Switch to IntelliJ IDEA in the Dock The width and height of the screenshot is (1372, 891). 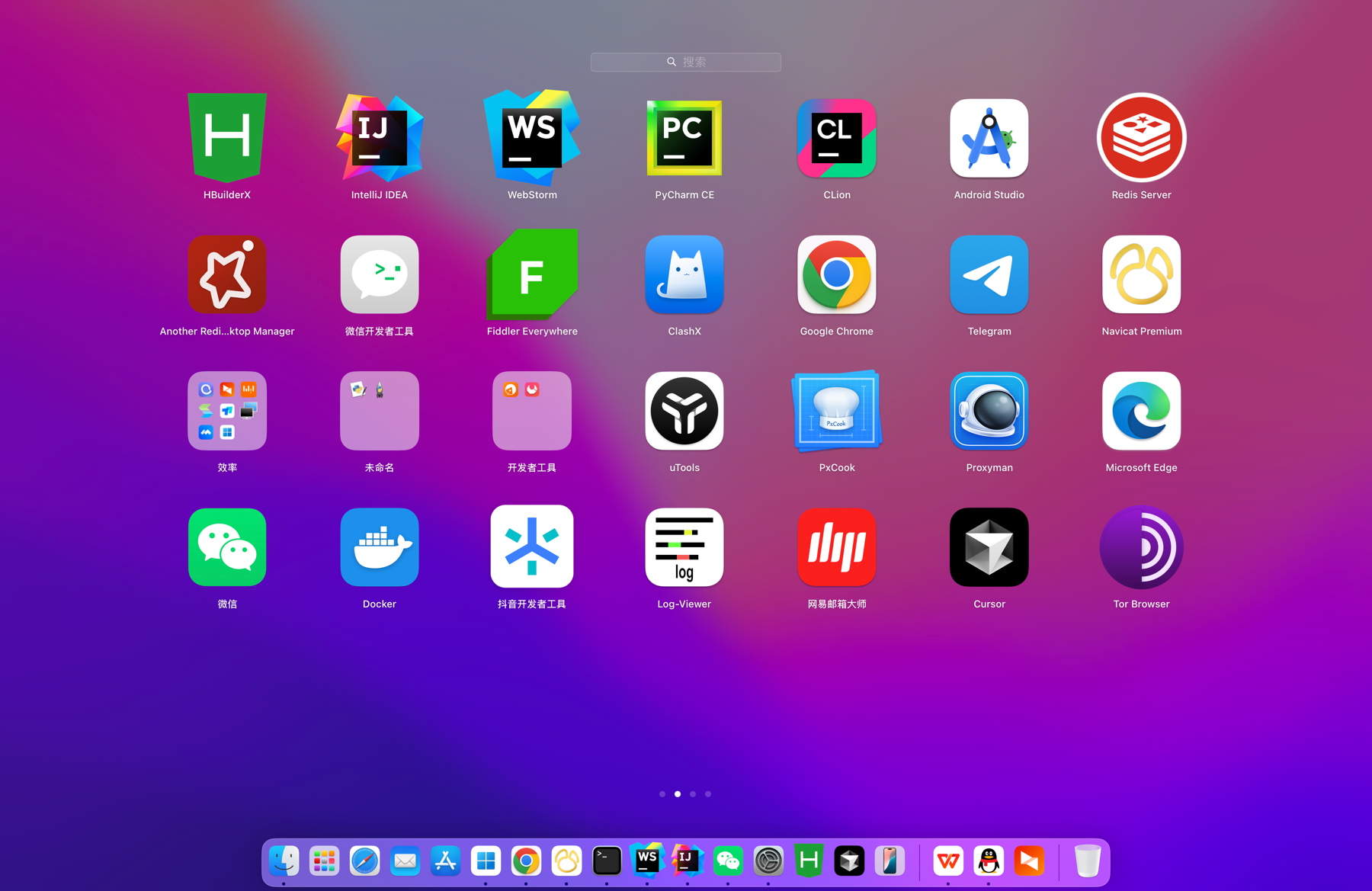[x=688, y=861]
